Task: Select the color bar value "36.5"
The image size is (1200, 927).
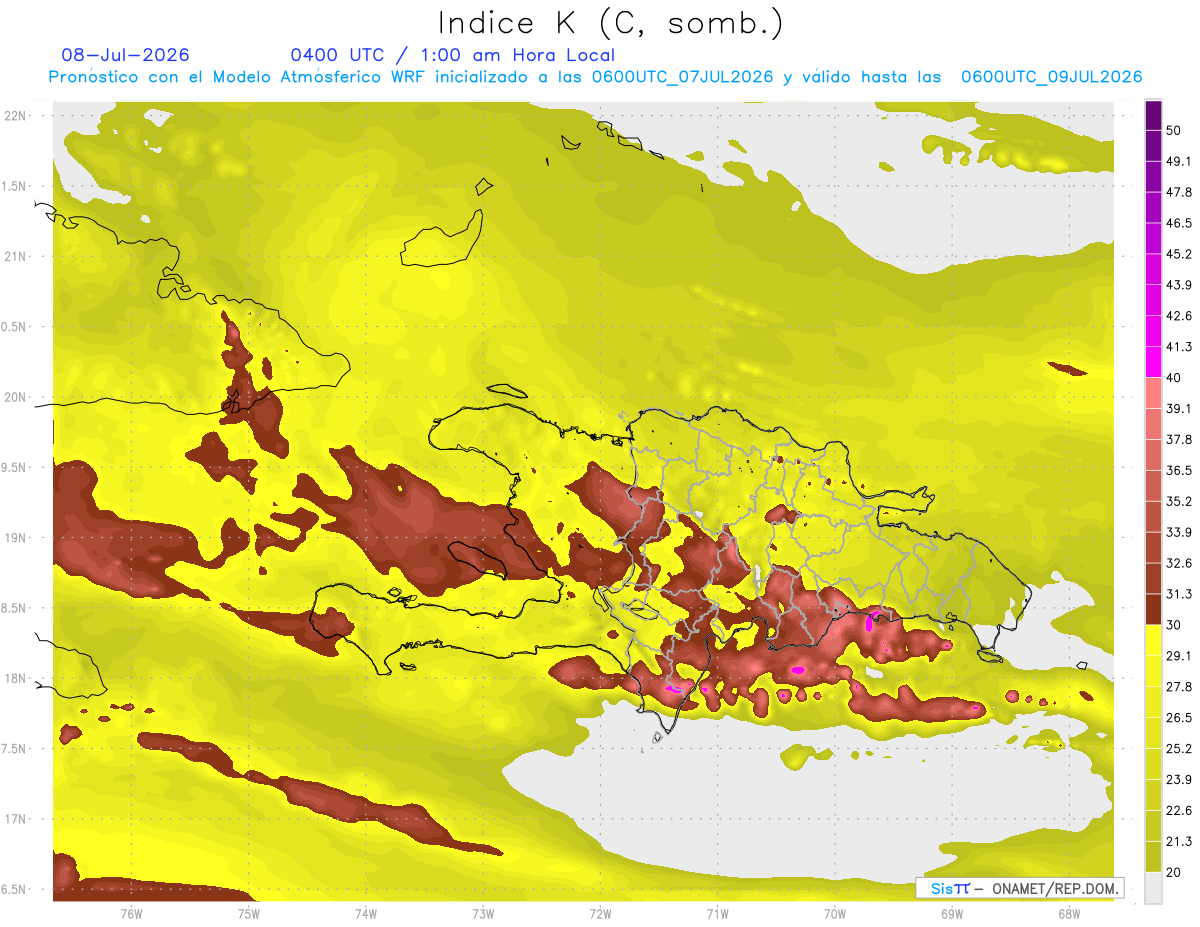Action: click(x=1179, y=470)
